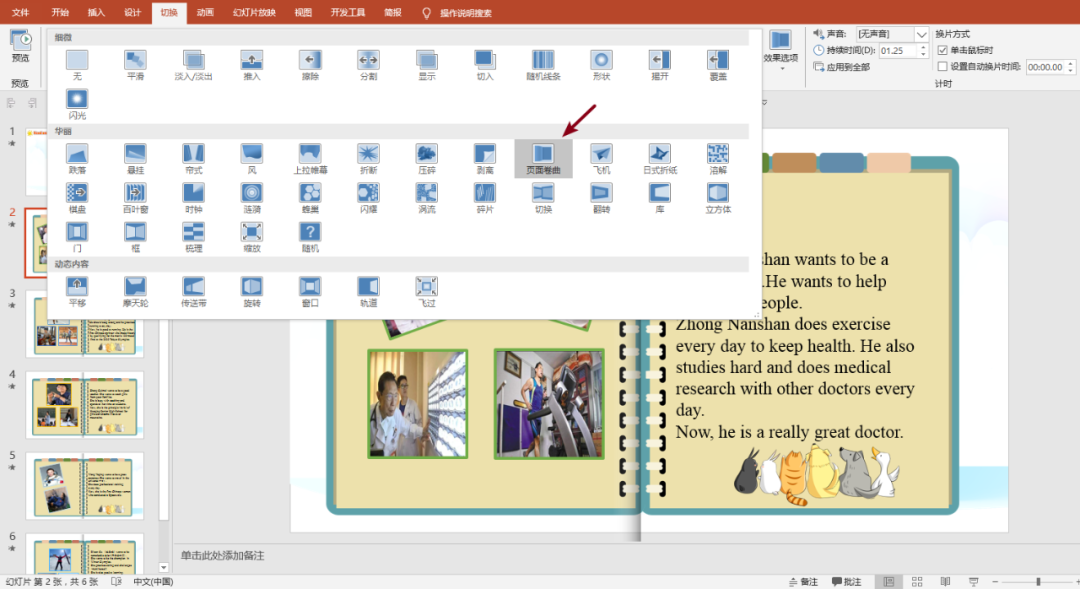Click the notes area 单击此处添加备注
This screenshot has width=1080, height=589.
222,555
